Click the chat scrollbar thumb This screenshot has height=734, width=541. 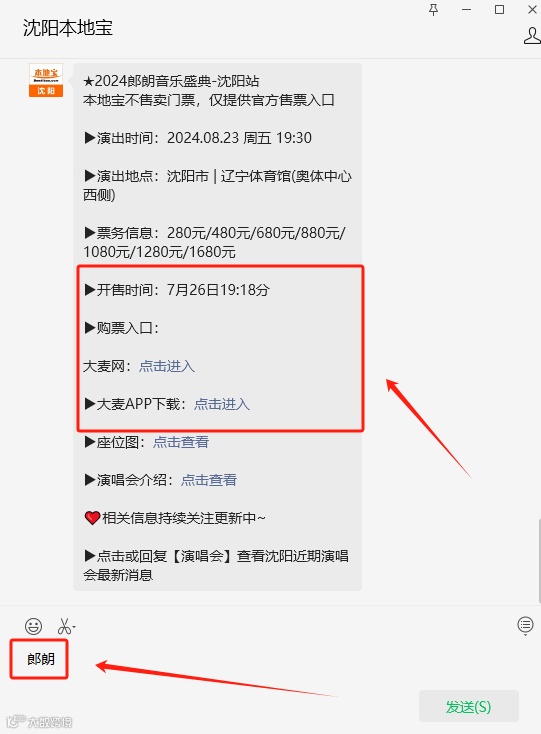click(539, 561)
